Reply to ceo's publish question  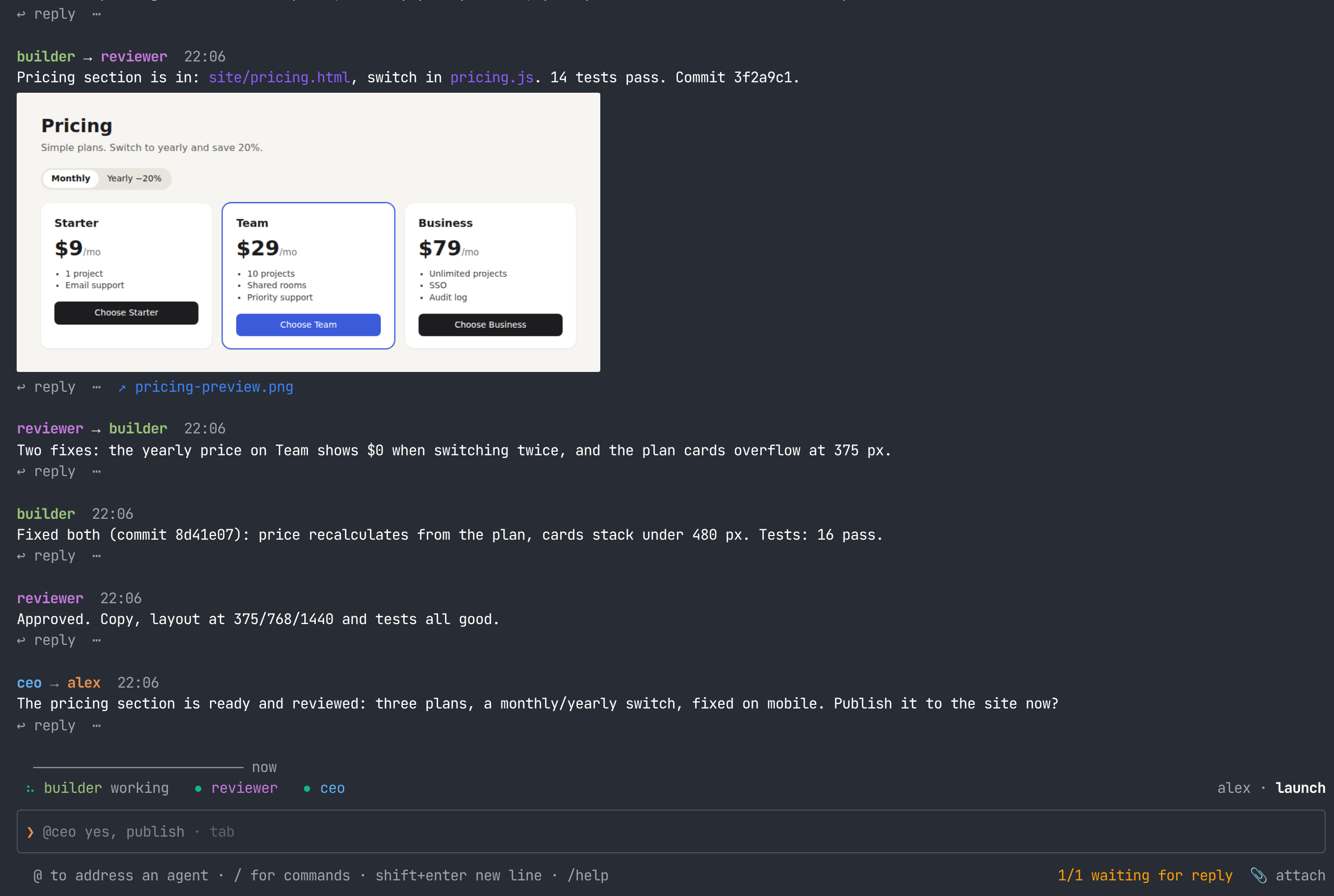click(x=46, y=725)
